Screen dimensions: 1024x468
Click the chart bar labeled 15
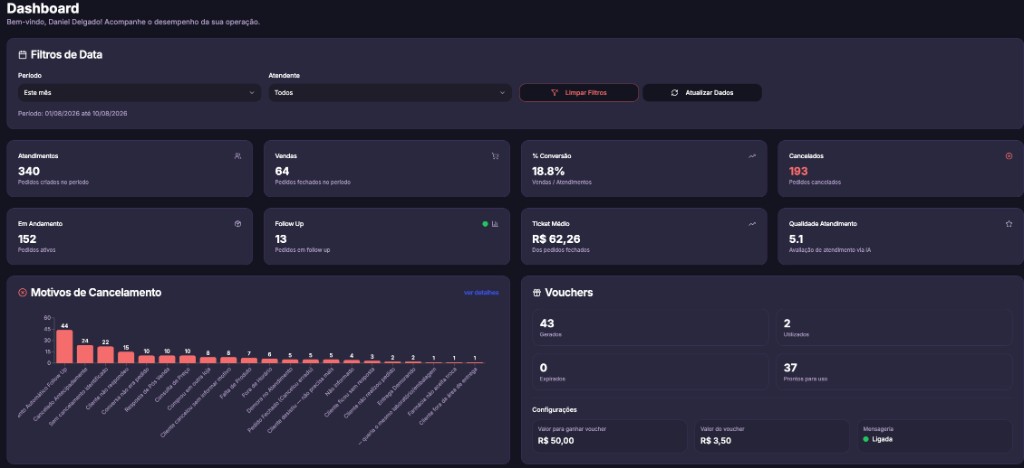pos(126,357)
